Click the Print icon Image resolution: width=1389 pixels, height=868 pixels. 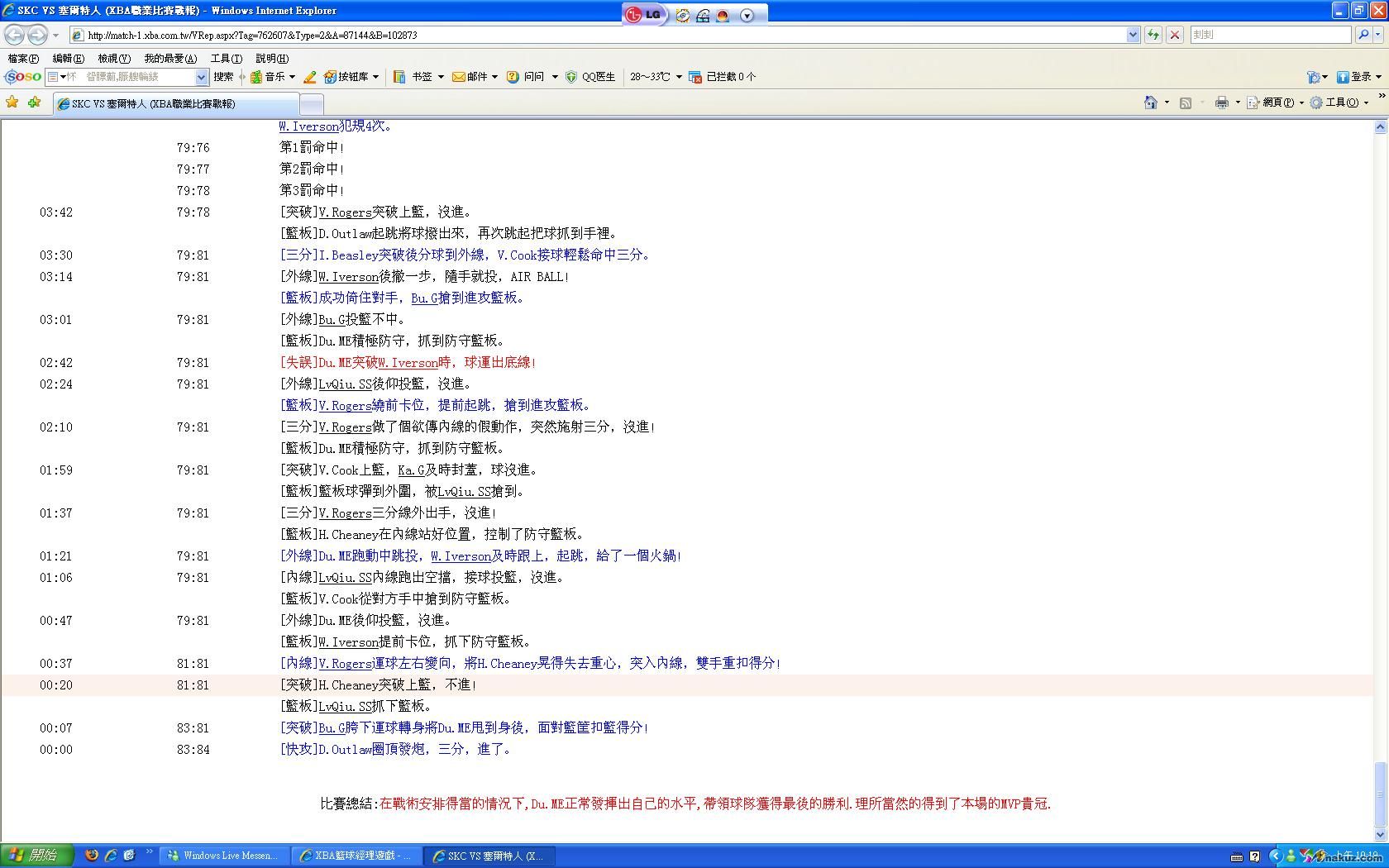[1221, 103]
